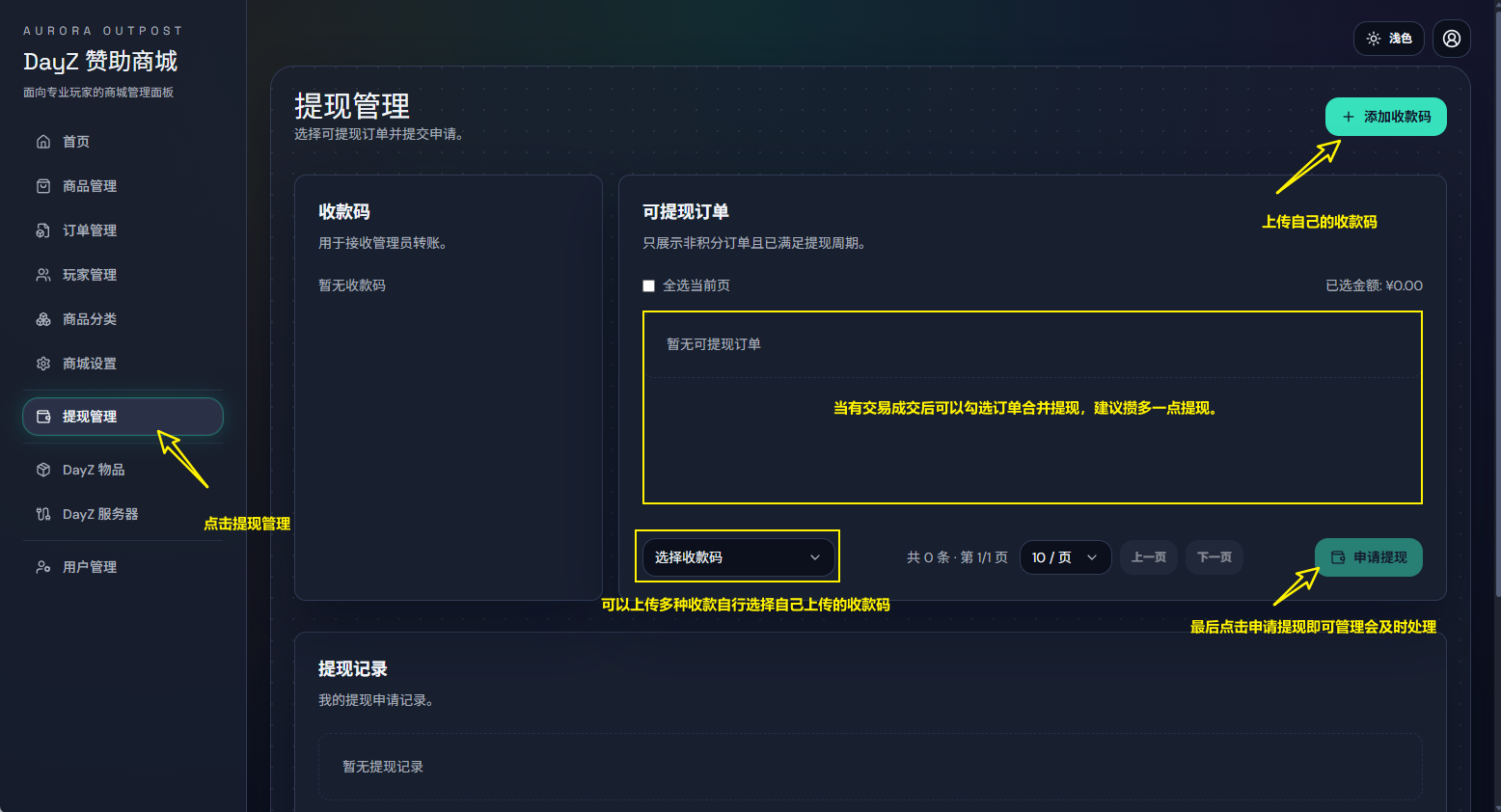This screenshot has height=812, width=1501.
Task: Open the 10 / 页 page size dropdown
Action: click(x=1064, y=557)
